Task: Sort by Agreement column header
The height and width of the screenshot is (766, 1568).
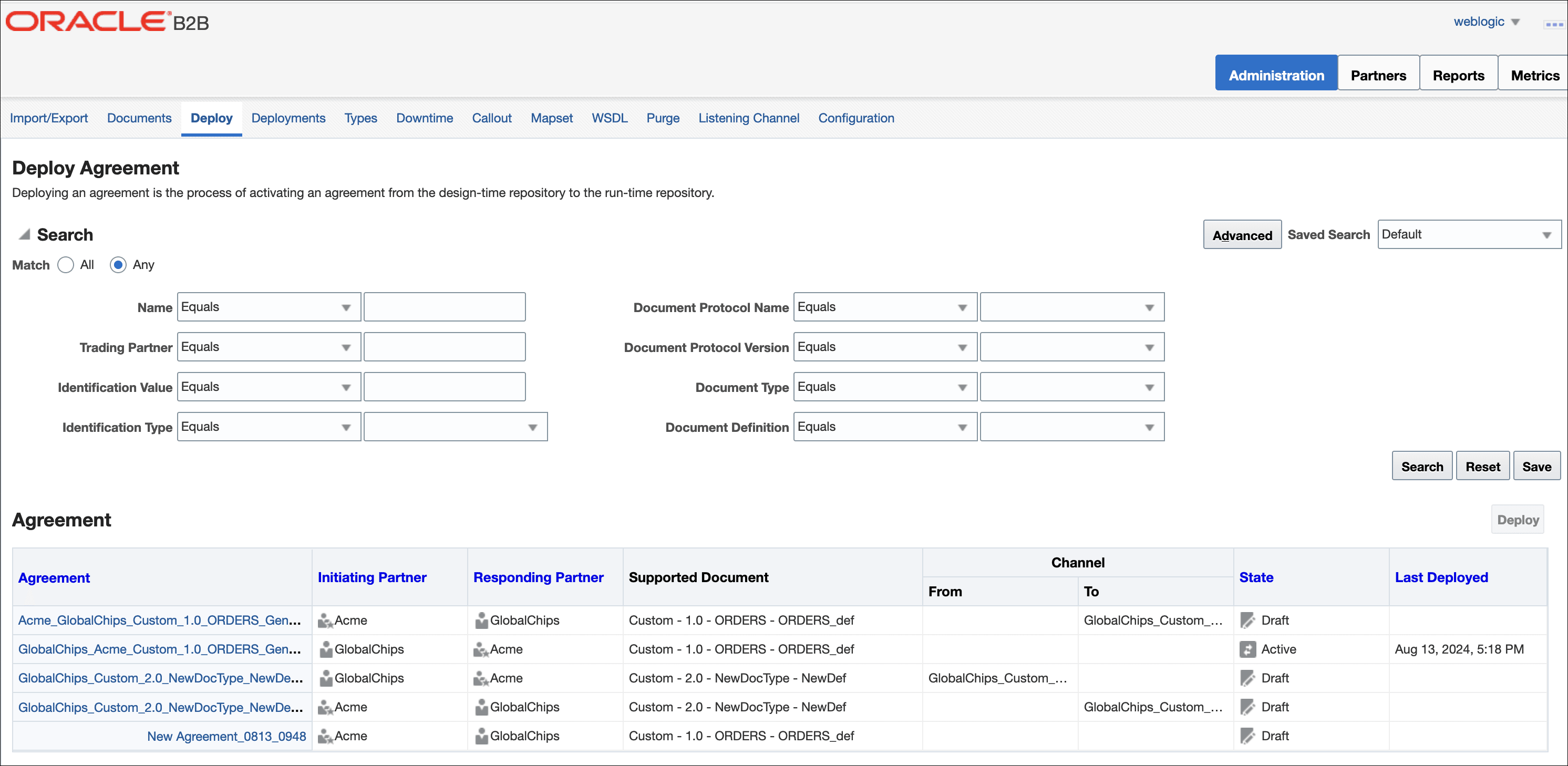Action: pyautogui.click(x=54, y=577)
